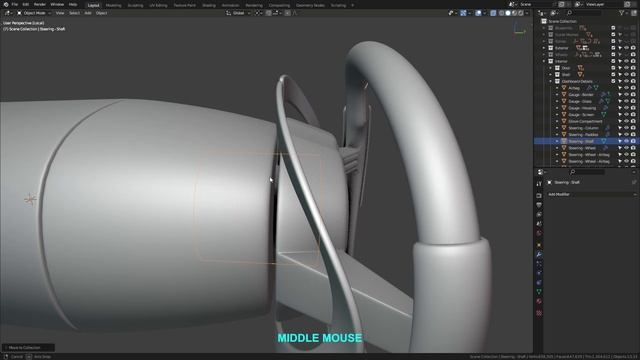Switch to the UV Editing workspace tab

coord(158,5)
